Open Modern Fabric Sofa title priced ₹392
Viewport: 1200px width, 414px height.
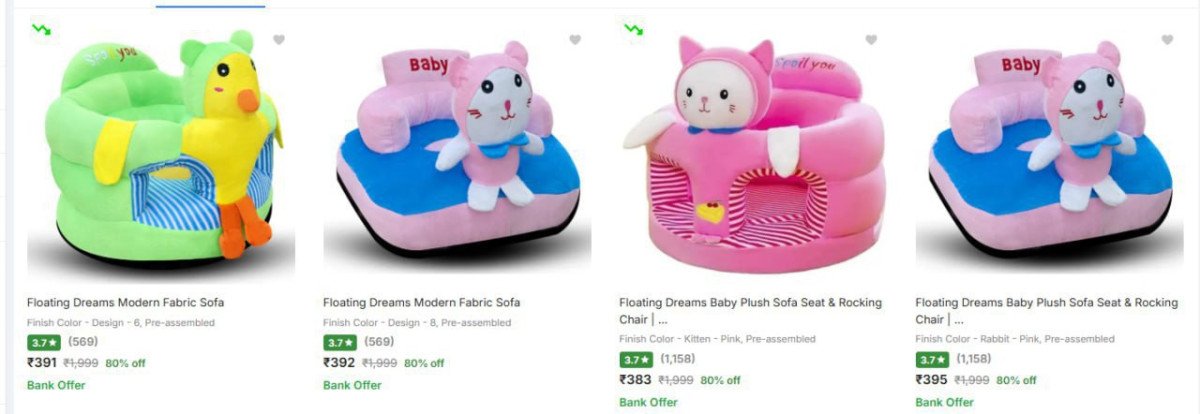click(x=421, y=302)
